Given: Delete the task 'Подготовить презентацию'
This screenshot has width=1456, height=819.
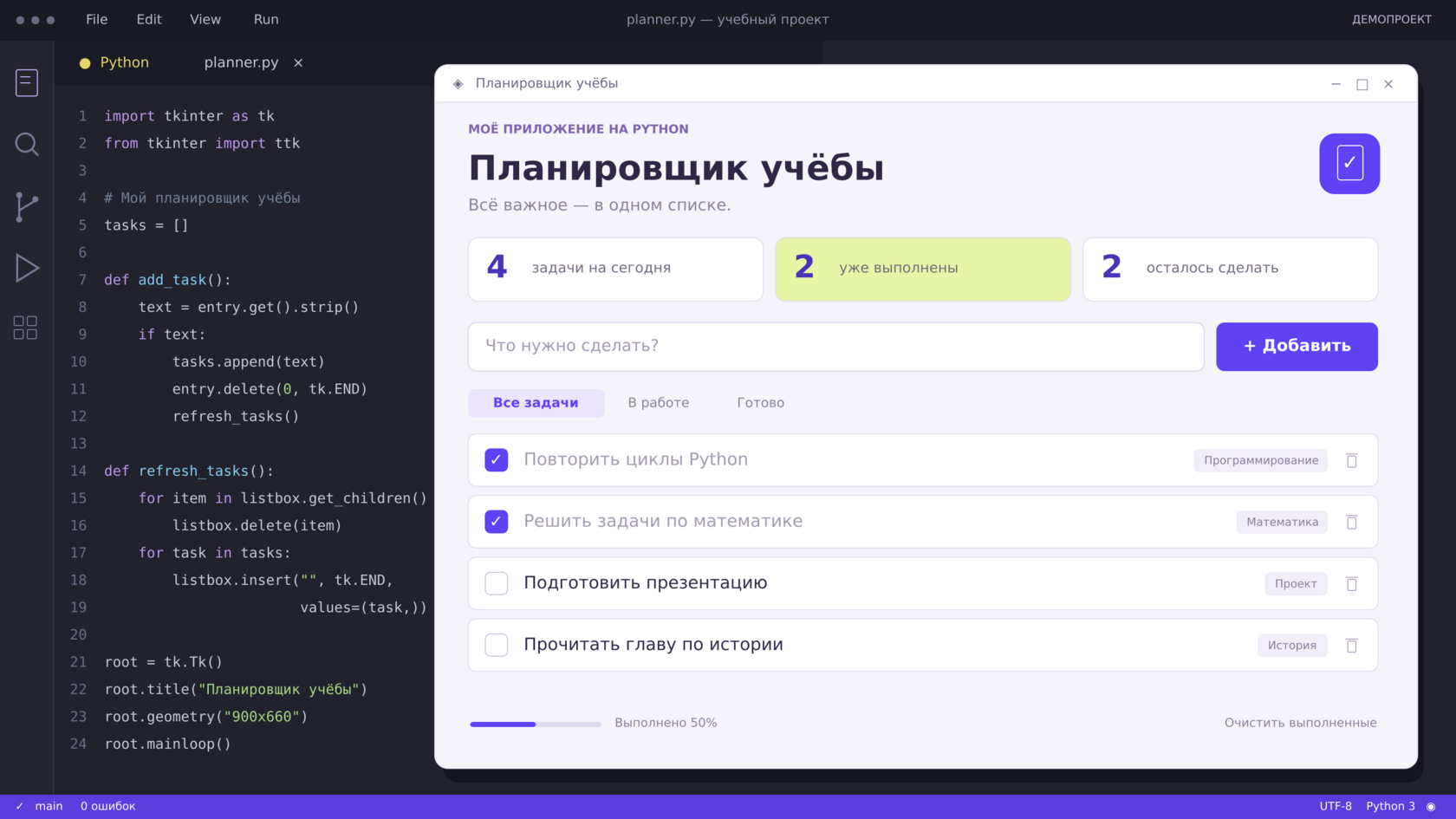Looking at the screenshot, I should click(x=1351, y=583).
